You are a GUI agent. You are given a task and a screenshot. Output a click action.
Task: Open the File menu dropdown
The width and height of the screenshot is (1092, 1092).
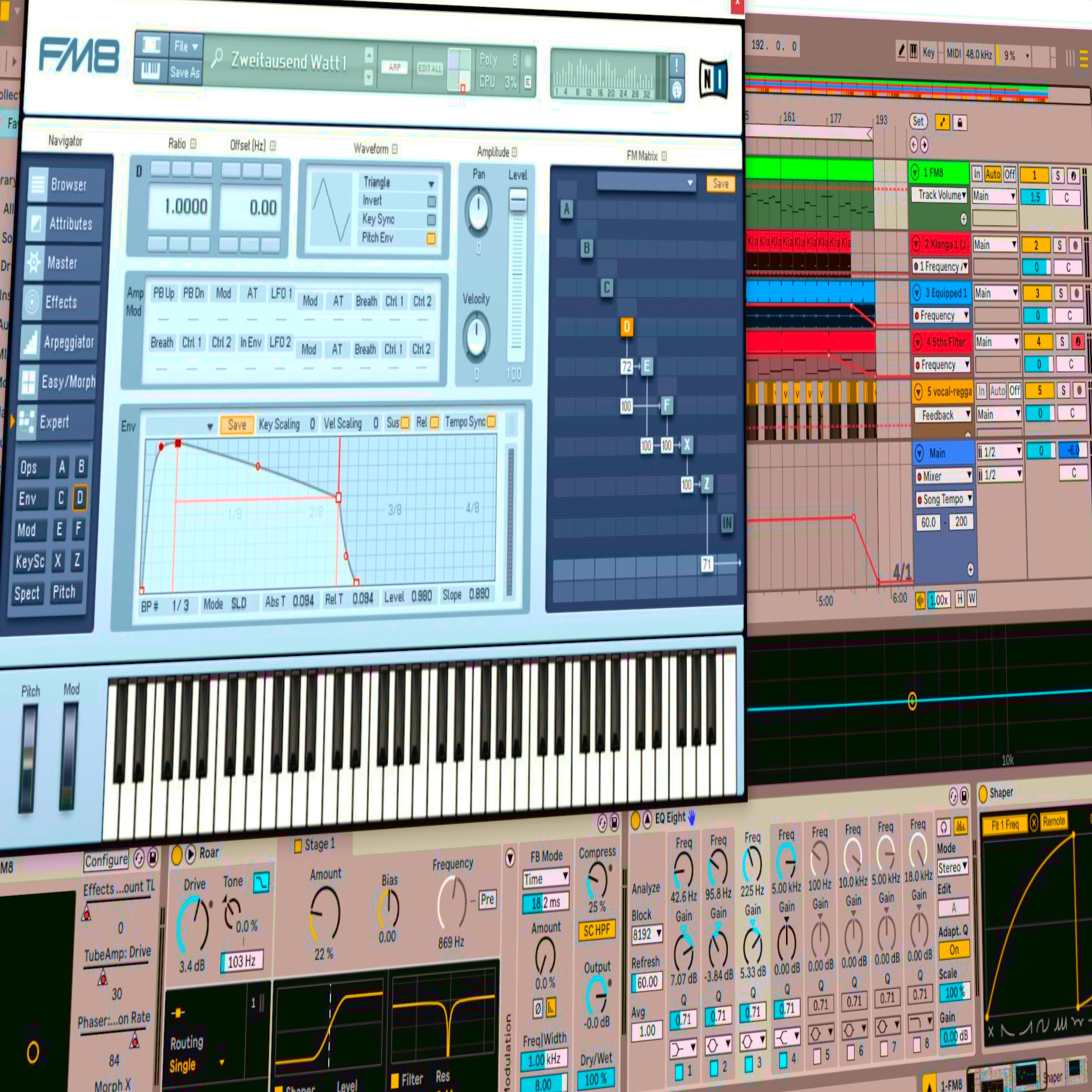click(186, 47)
